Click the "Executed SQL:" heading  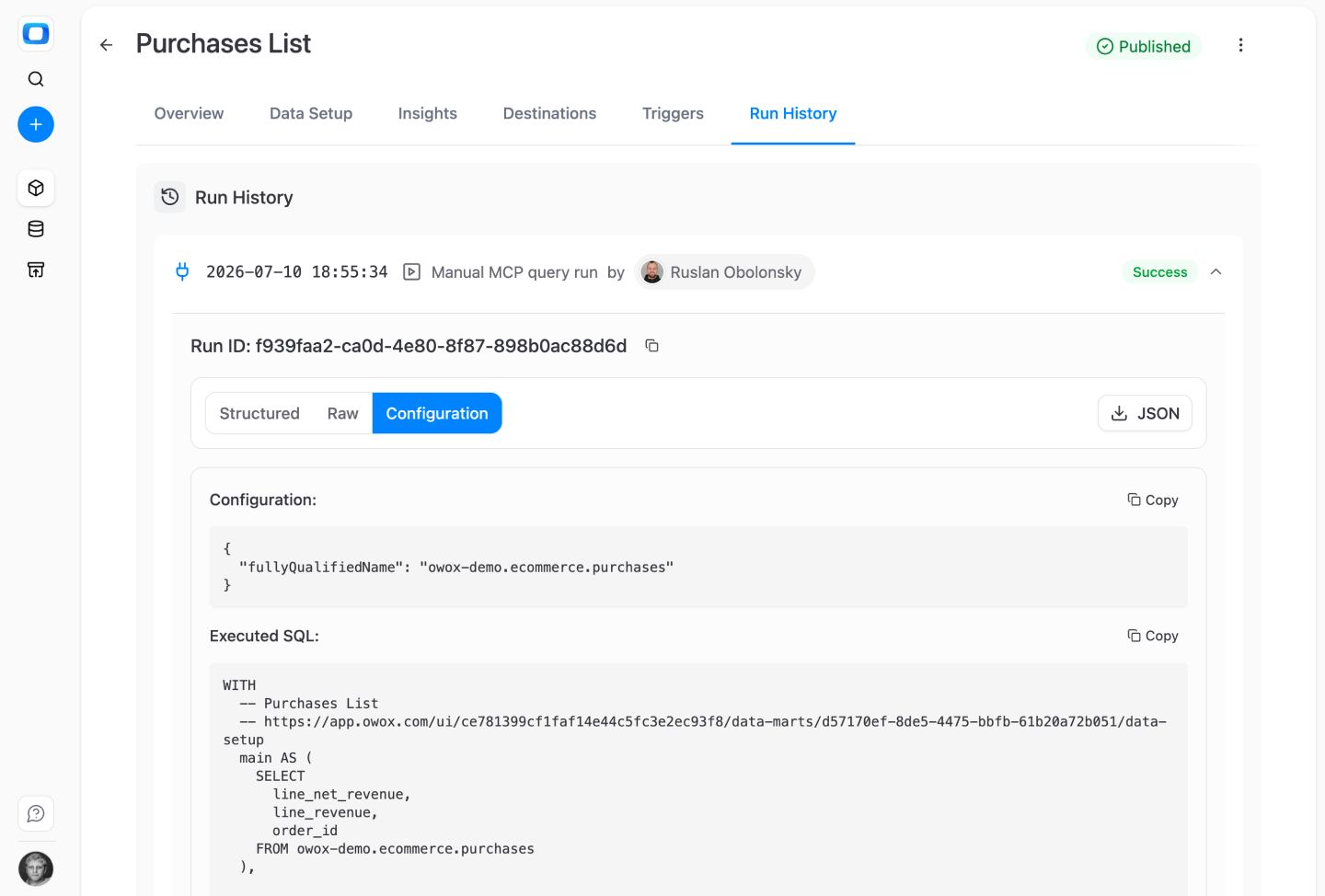[264, 636]
